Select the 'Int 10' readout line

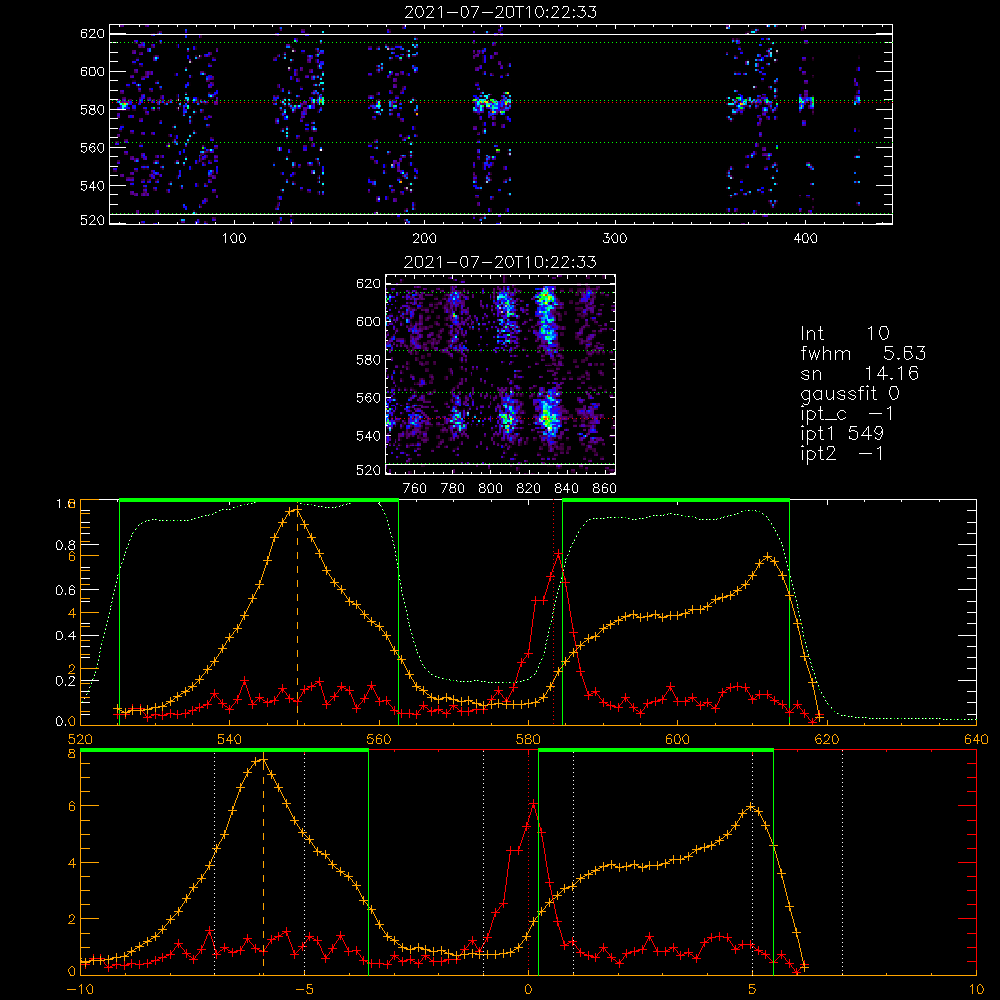845,333
